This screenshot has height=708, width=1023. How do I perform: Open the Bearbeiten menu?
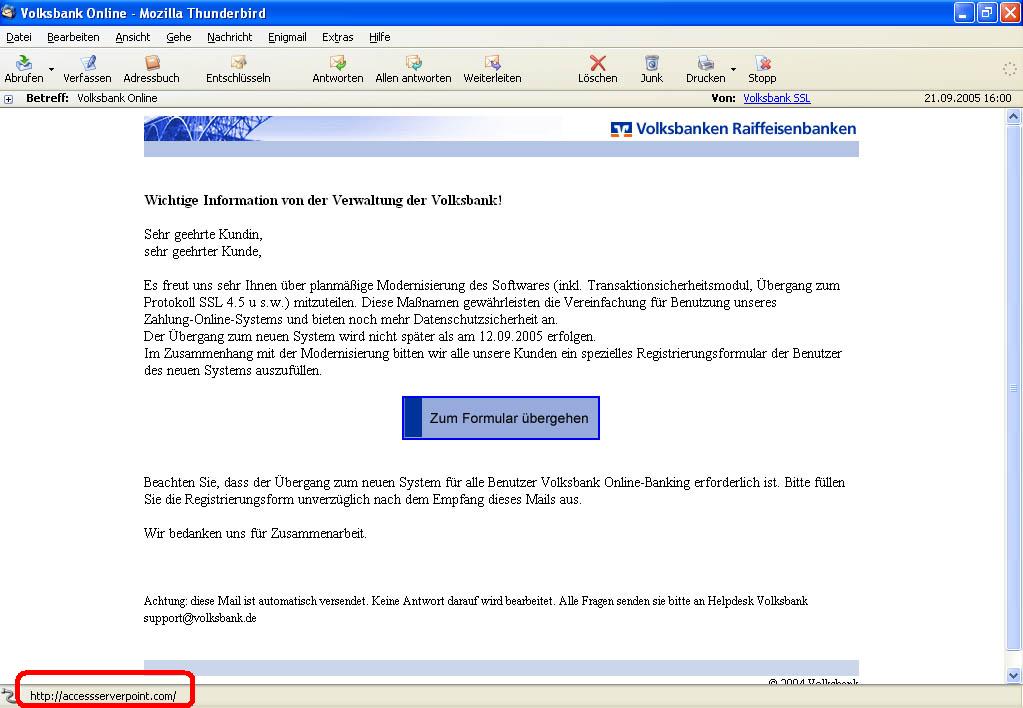[73, 37]
